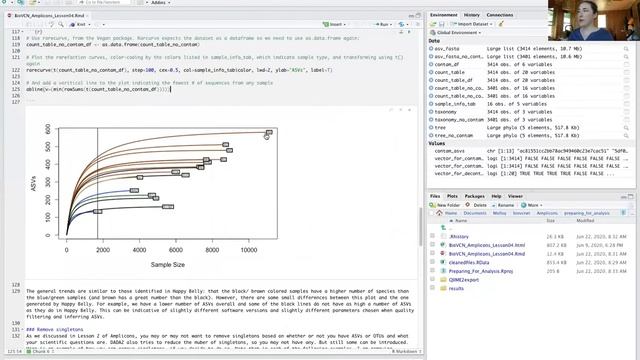
Task: Open the Insert chunk dropdown
Action: click(334, 24)
